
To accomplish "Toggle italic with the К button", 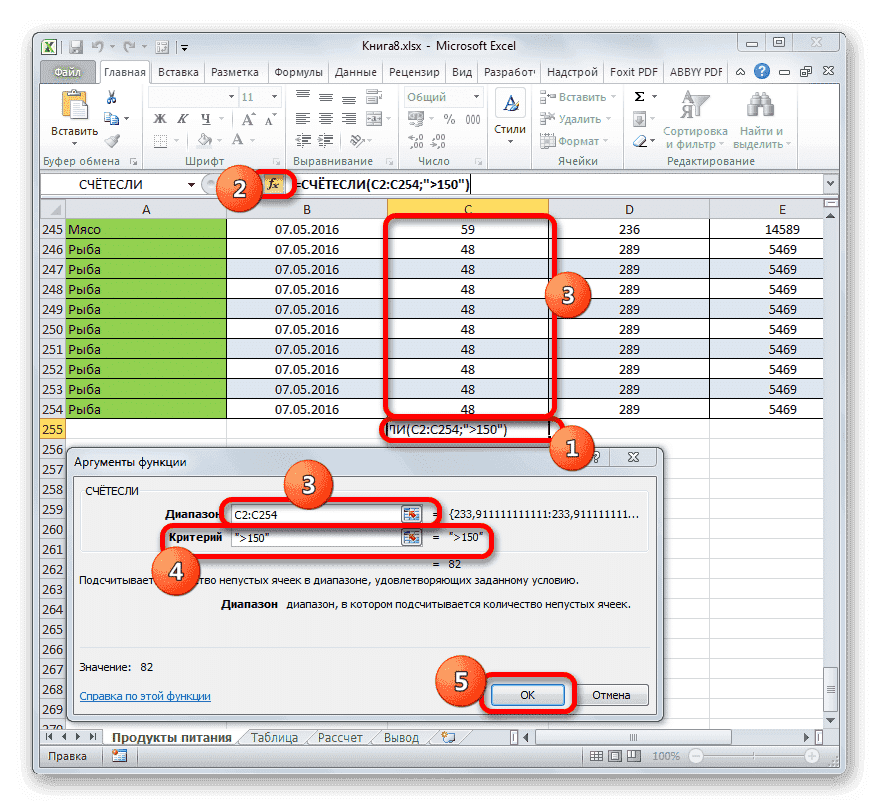I will 183,117.
